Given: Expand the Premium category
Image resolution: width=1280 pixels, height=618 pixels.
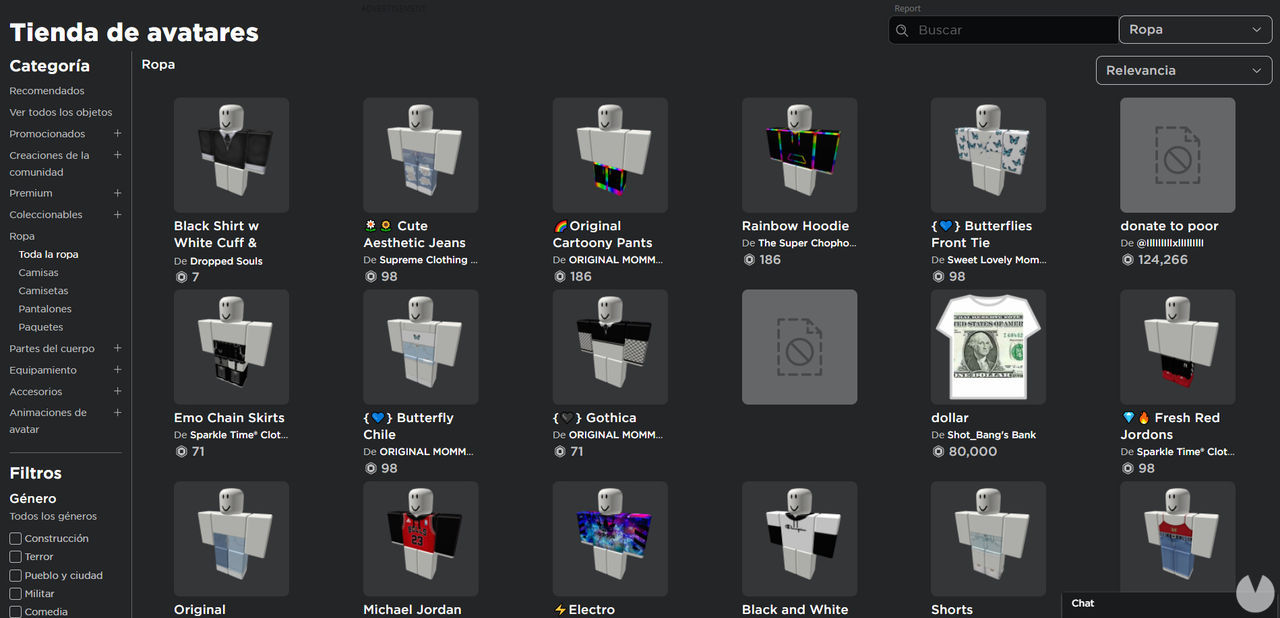Looking at the screenshot, I should click(117, 193).
